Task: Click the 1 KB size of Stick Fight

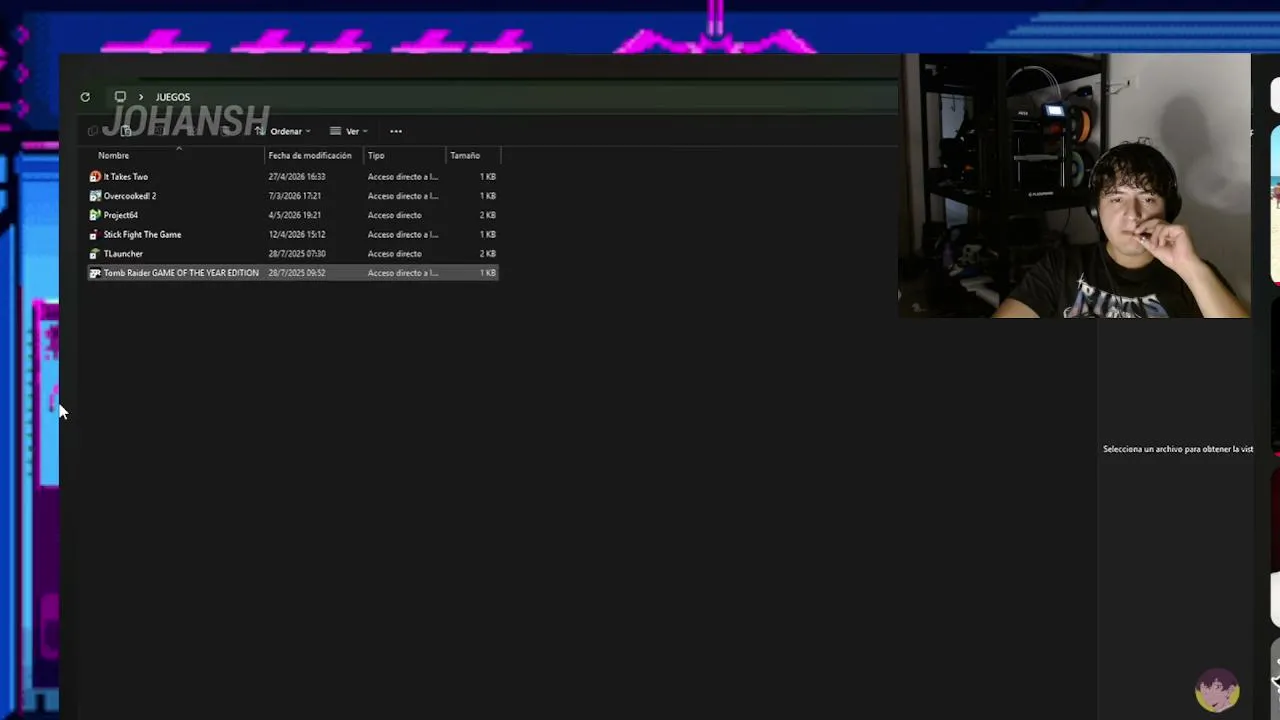Action: (488, 235)
